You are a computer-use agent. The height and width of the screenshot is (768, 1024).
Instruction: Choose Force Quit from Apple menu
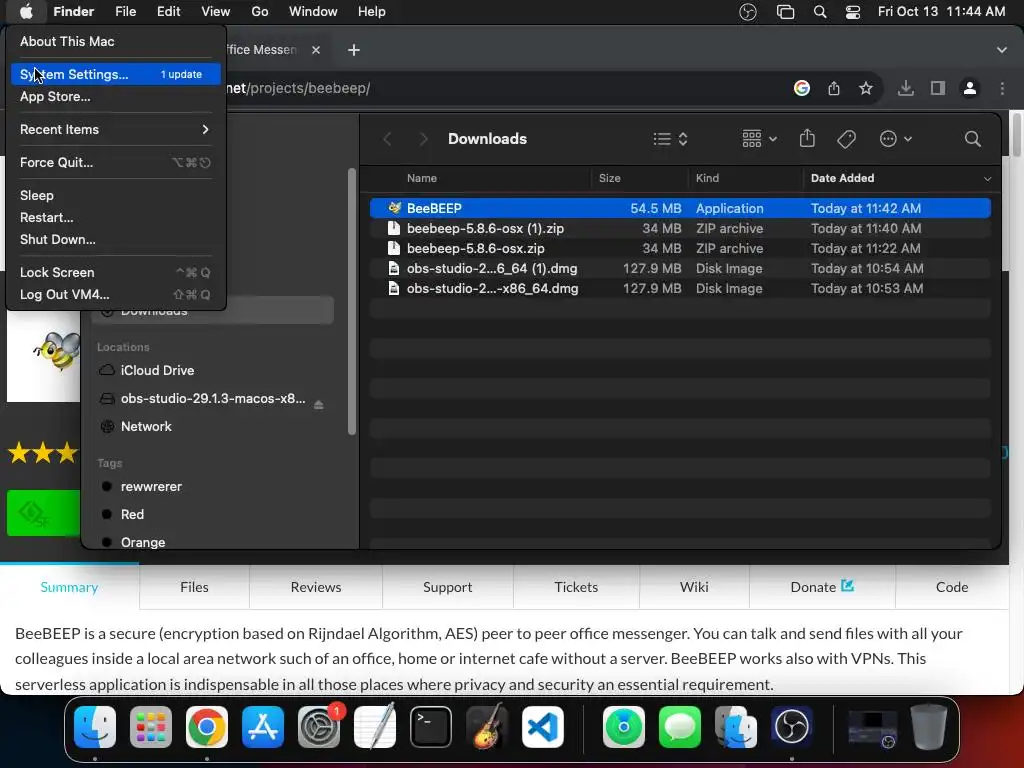116,163
